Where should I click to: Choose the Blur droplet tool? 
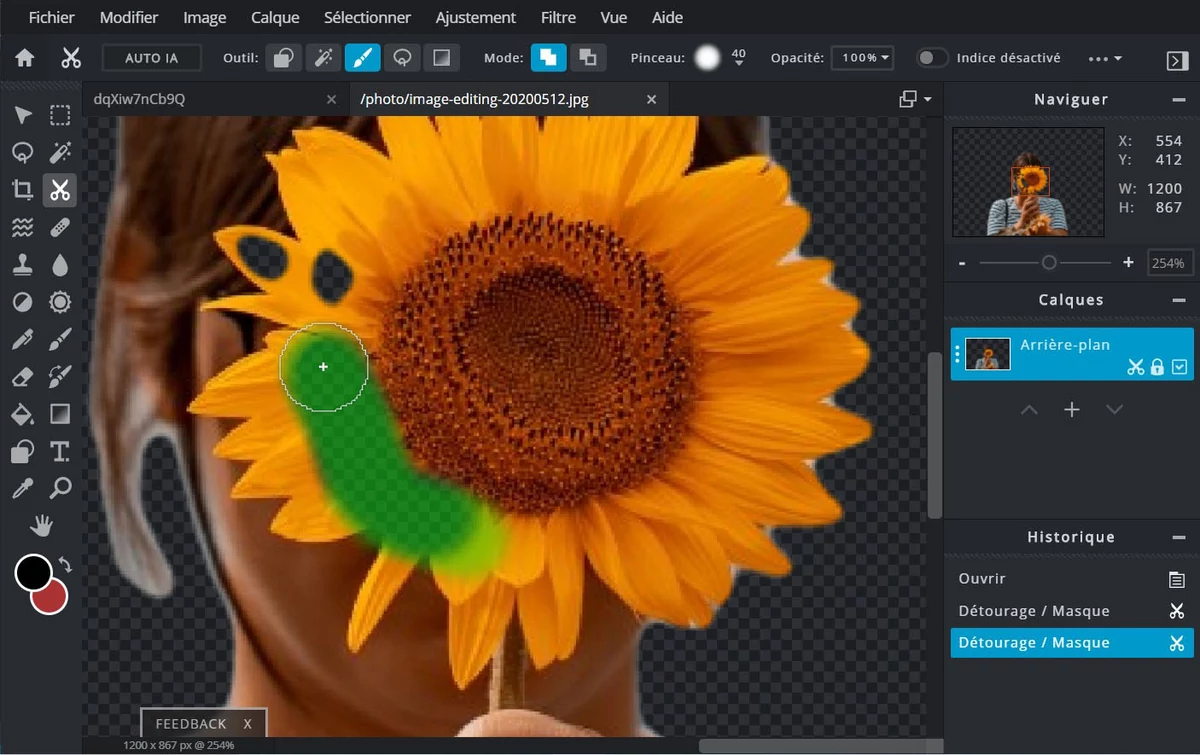[x=60, y=265]
